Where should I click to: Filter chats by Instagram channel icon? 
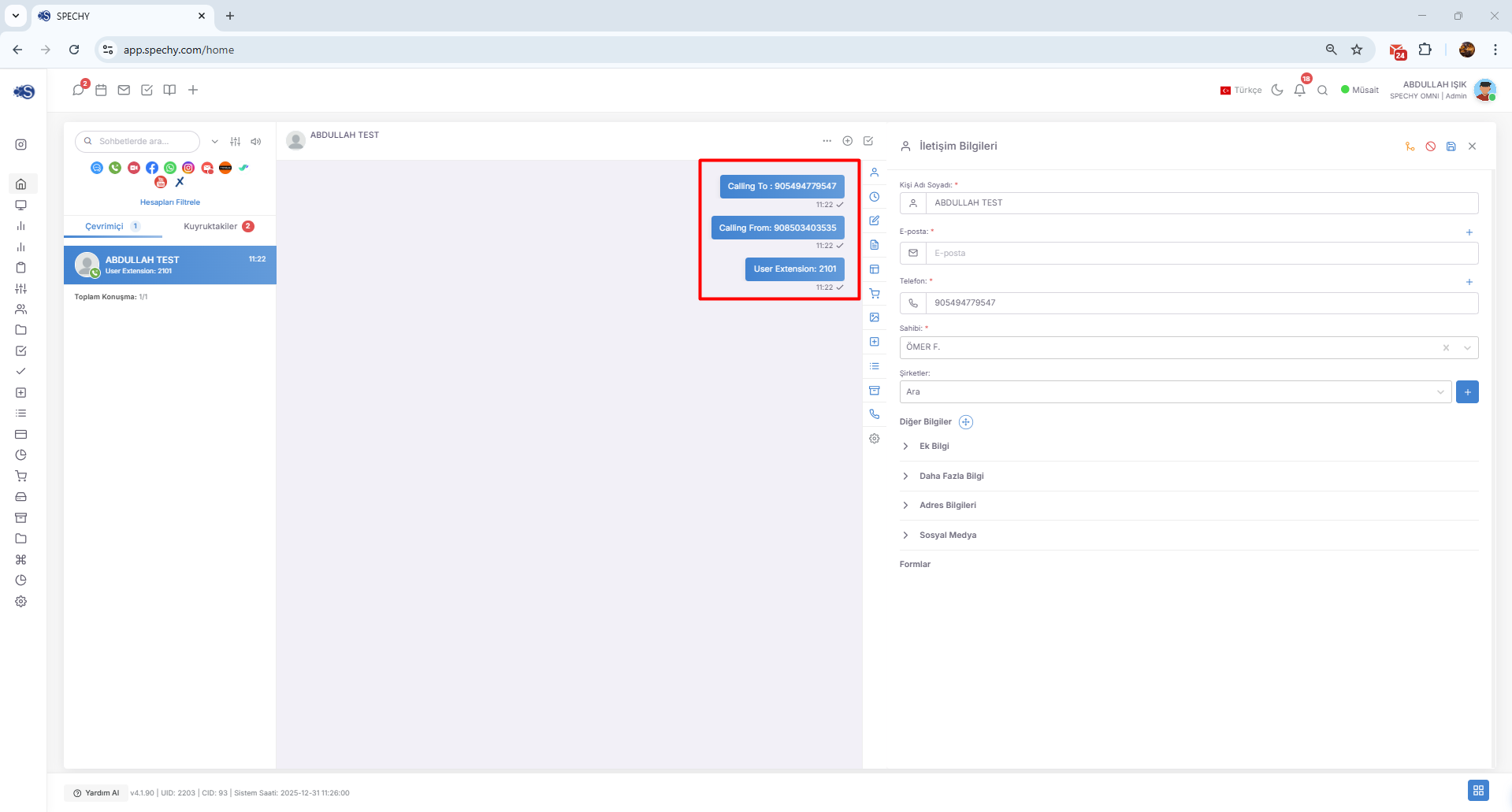[188, 168]
